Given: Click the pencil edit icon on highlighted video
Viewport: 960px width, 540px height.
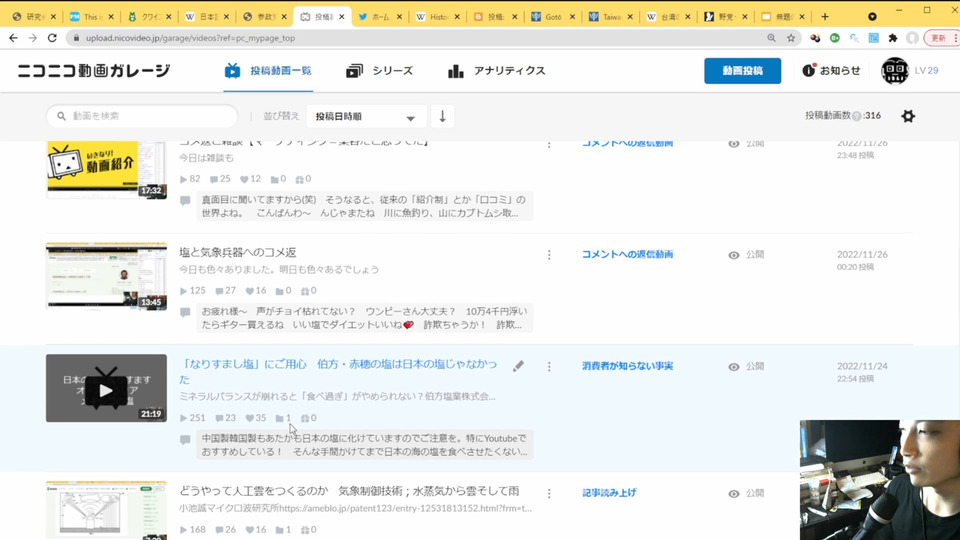Looking at the screenshot, I should point(518,367).
